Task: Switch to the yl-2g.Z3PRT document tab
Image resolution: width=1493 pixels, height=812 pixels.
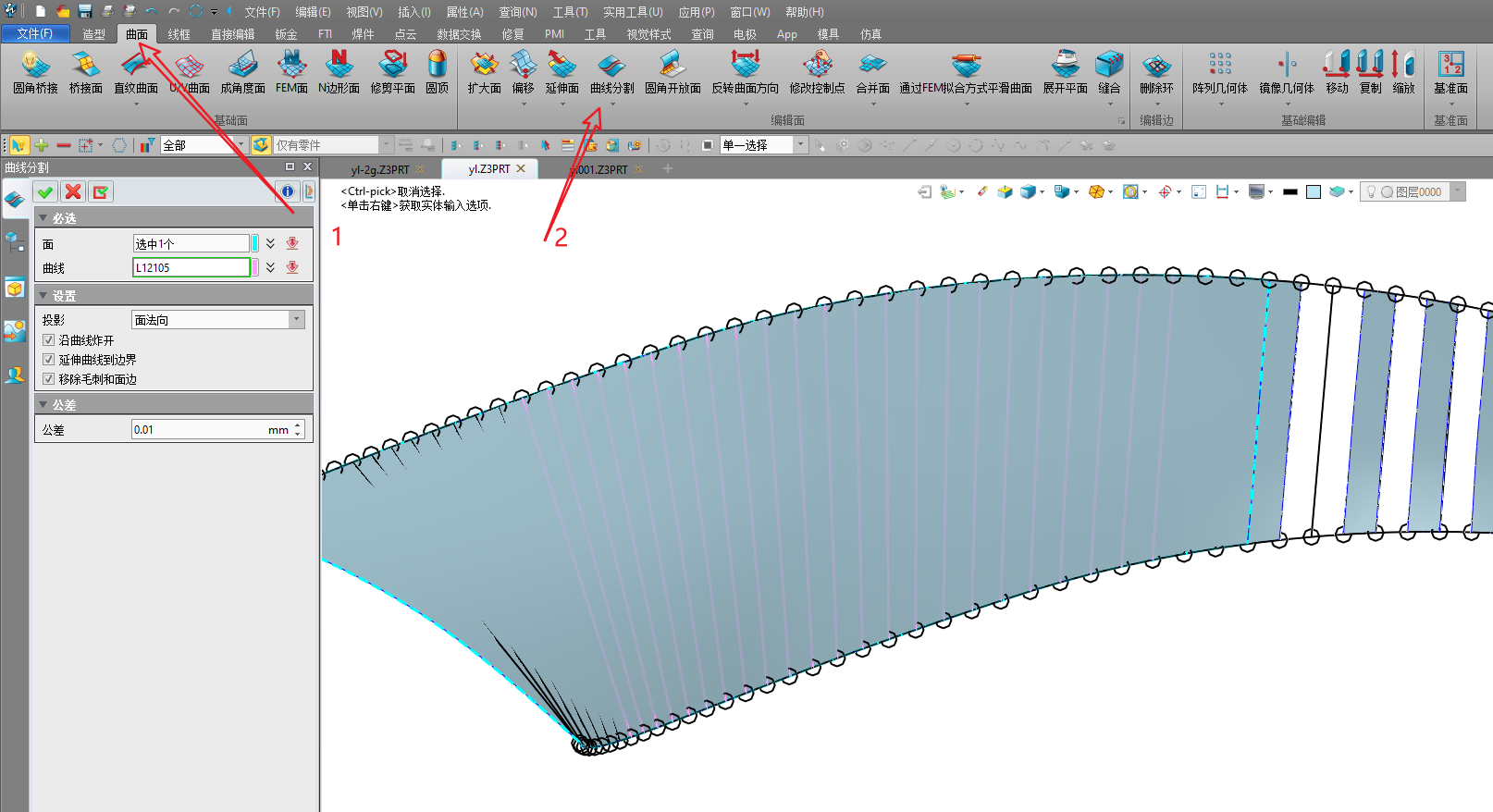Action: tap(380, 169)
